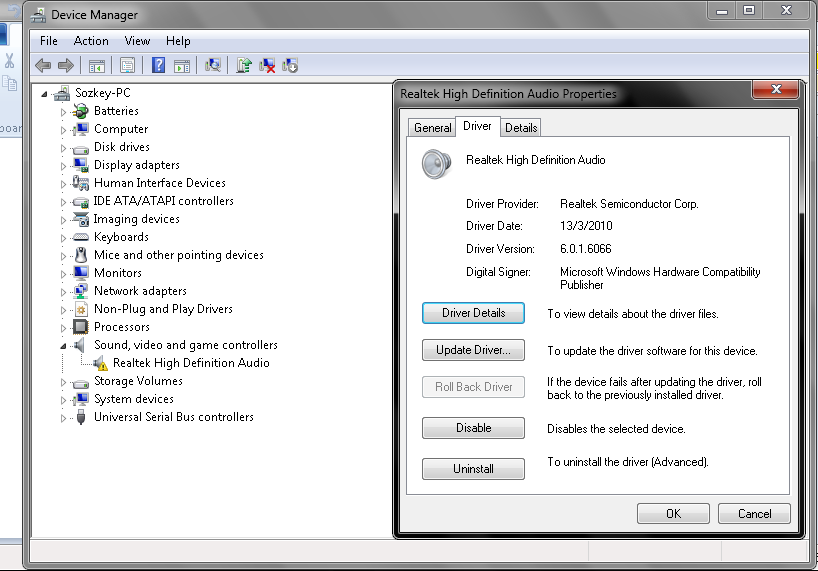Confirm the properties dialog with OK

(673, 514)
